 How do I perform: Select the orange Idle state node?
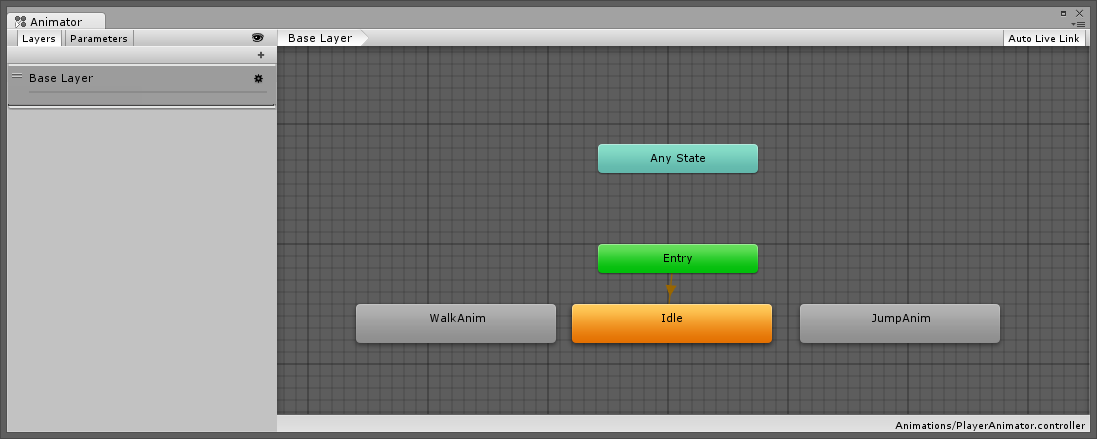[672, 323]
